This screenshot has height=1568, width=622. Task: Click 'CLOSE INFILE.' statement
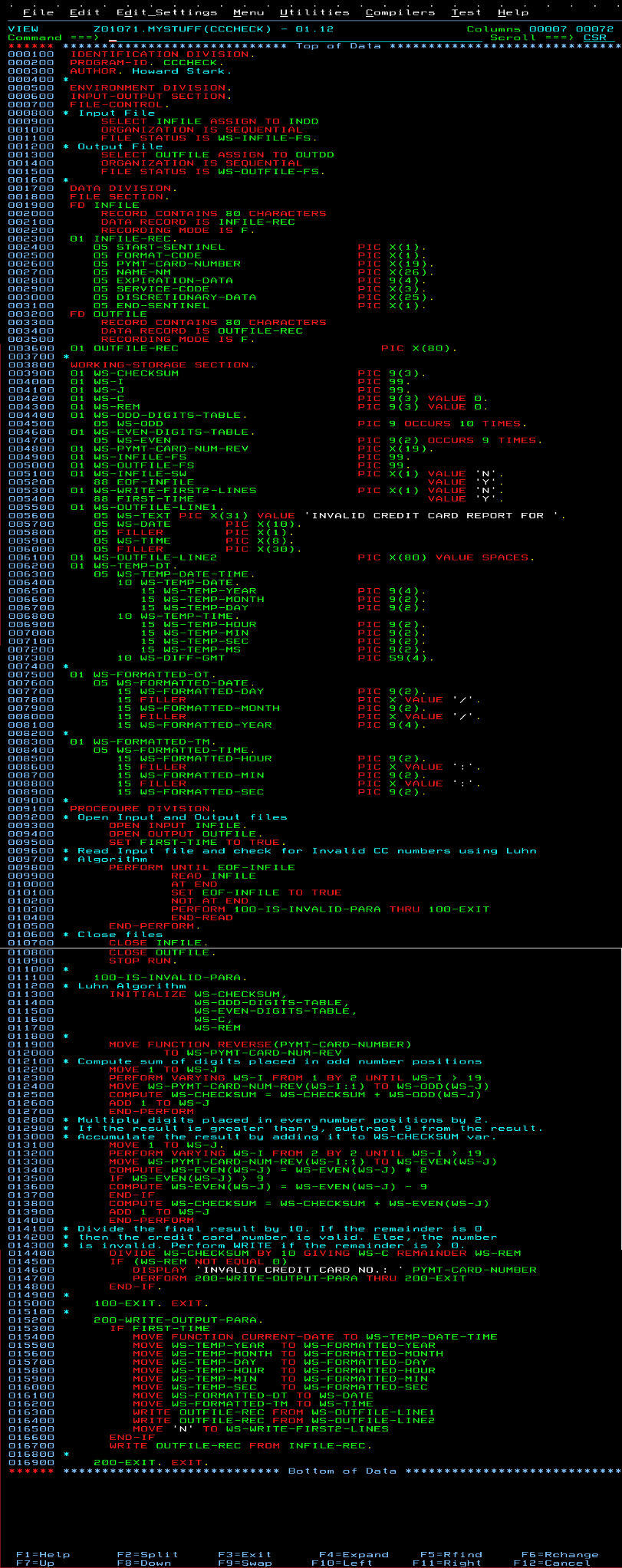point(159,943)
